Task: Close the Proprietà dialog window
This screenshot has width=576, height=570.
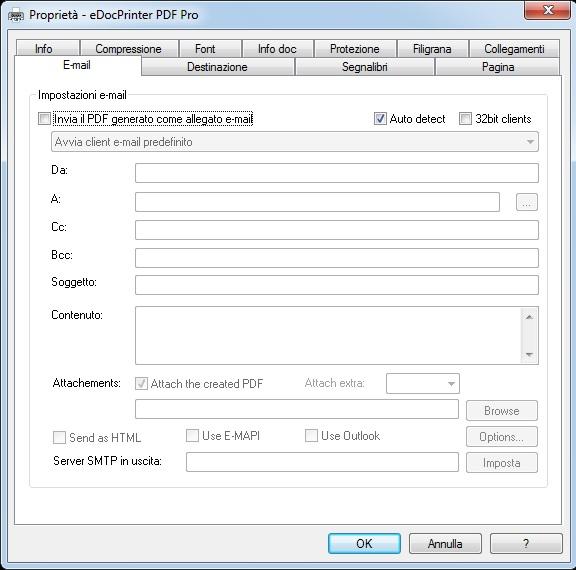Action: point(547,10)
